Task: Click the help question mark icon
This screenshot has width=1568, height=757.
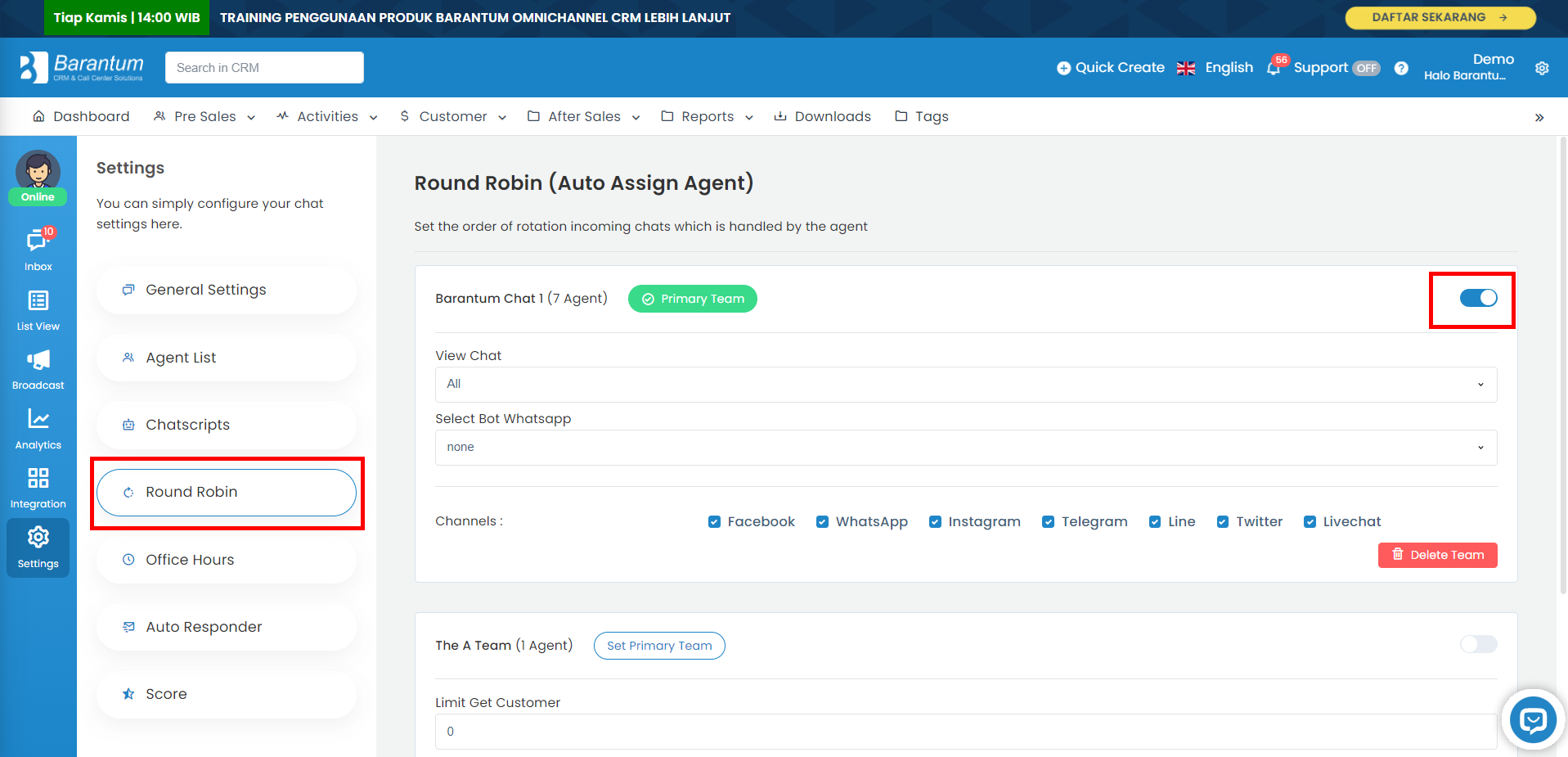Action: [1401, 68]
